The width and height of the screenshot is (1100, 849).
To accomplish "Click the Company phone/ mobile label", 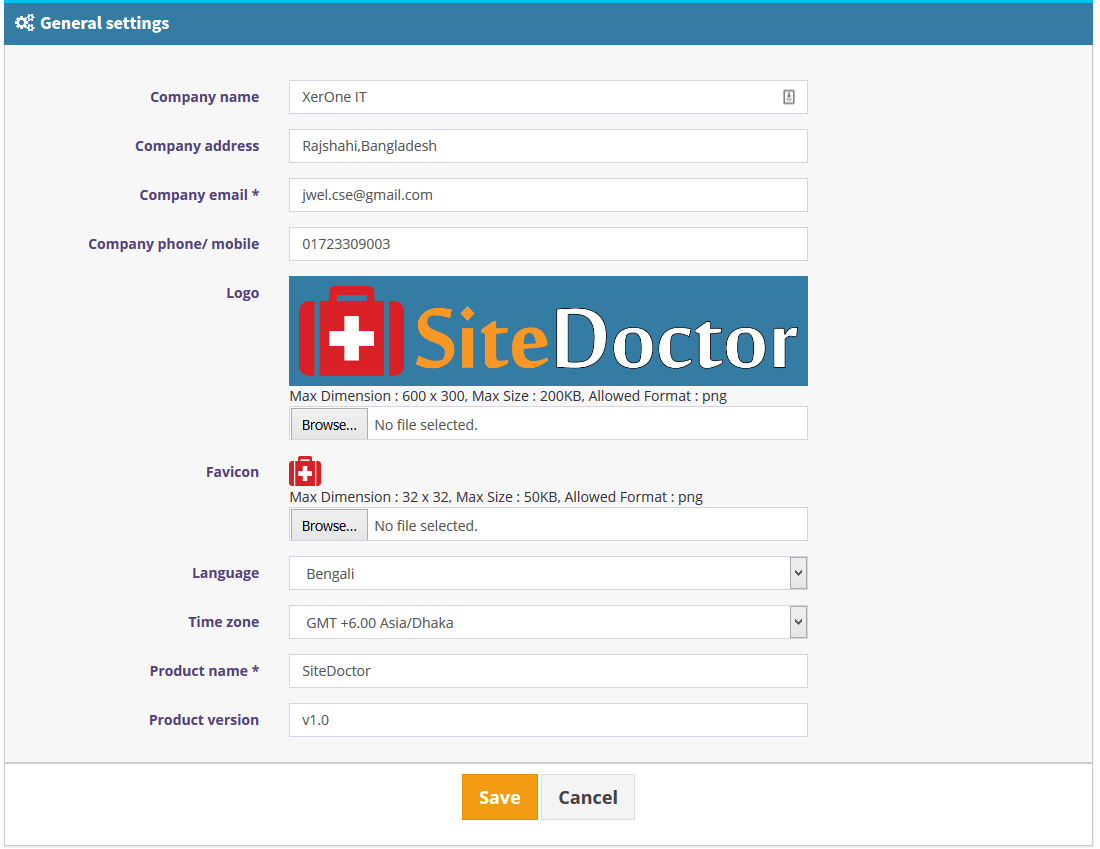I will pyautogui.click(x=173, y=244).
